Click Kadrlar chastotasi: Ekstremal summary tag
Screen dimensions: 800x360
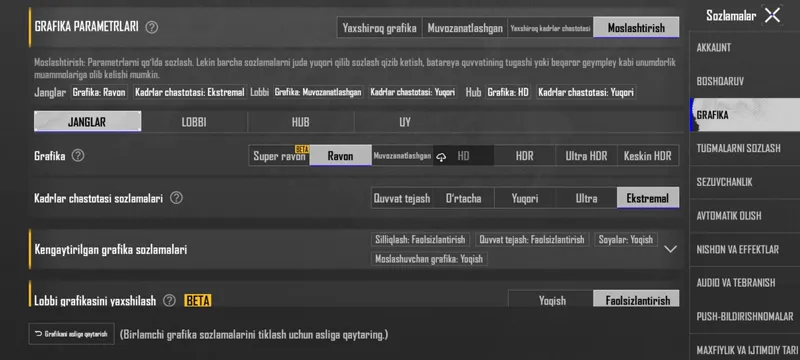(190, 92)
